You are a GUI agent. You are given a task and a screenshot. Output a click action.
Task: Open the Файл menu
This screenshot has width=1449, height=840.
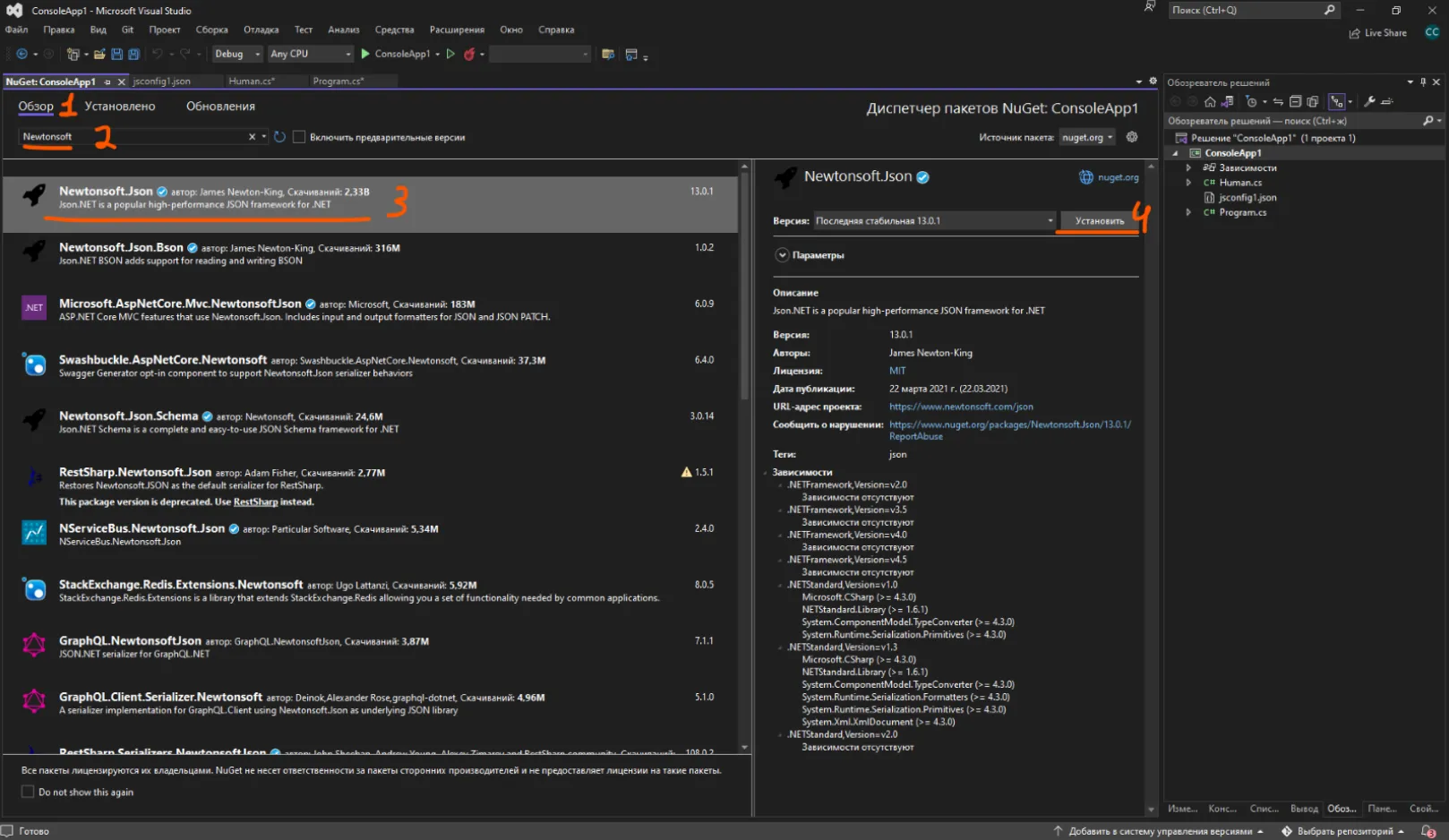tap(16, 30)
